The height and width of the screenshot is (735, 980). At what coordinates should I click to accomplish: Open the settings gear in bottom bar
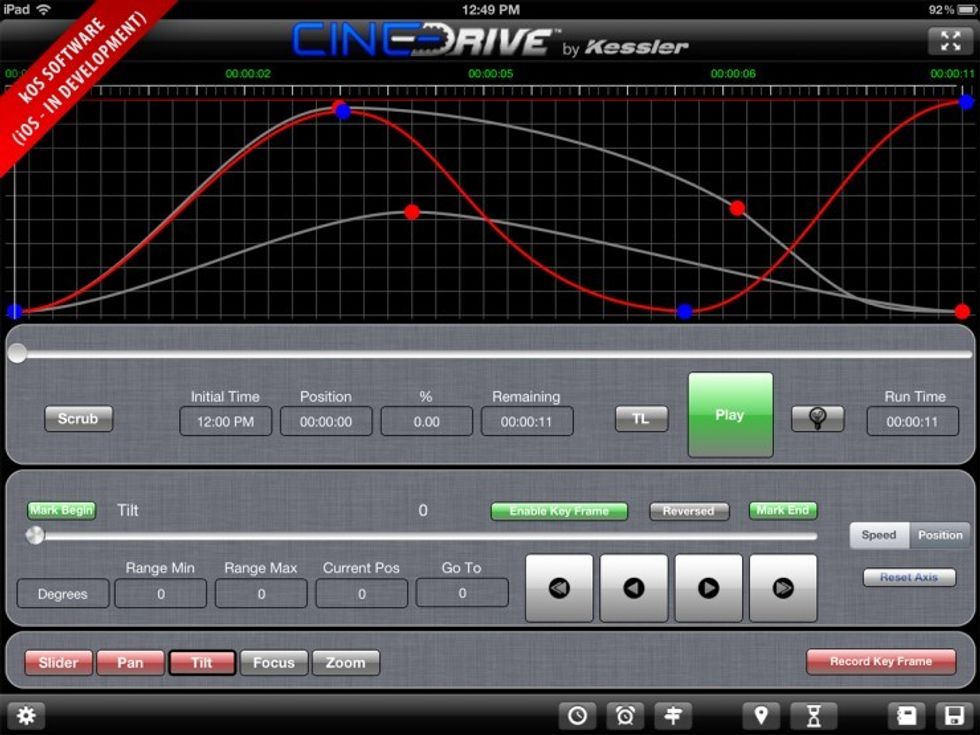(x=26, y=715)
